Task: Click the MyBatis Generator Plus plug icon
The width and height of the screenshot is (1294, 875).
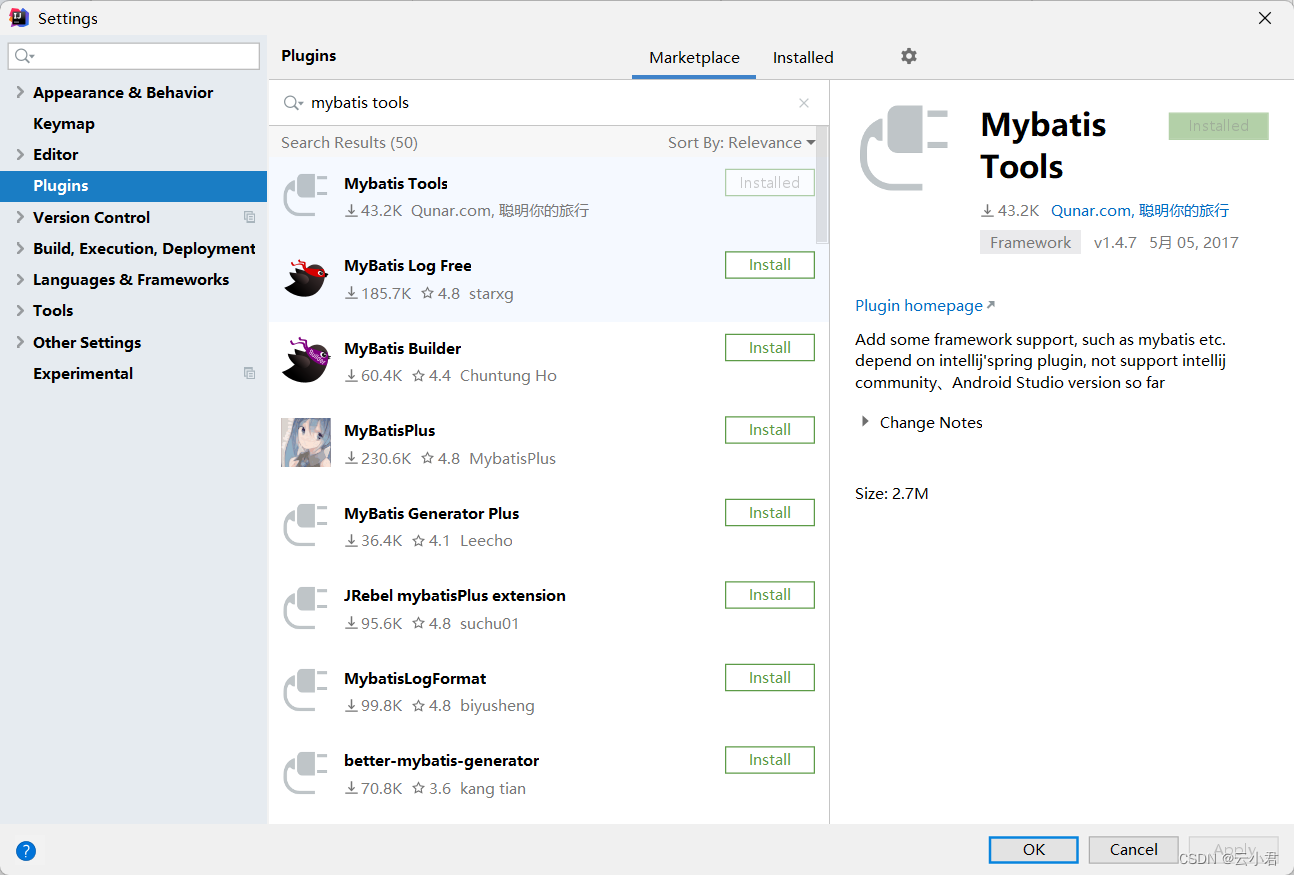Action: 306,525
